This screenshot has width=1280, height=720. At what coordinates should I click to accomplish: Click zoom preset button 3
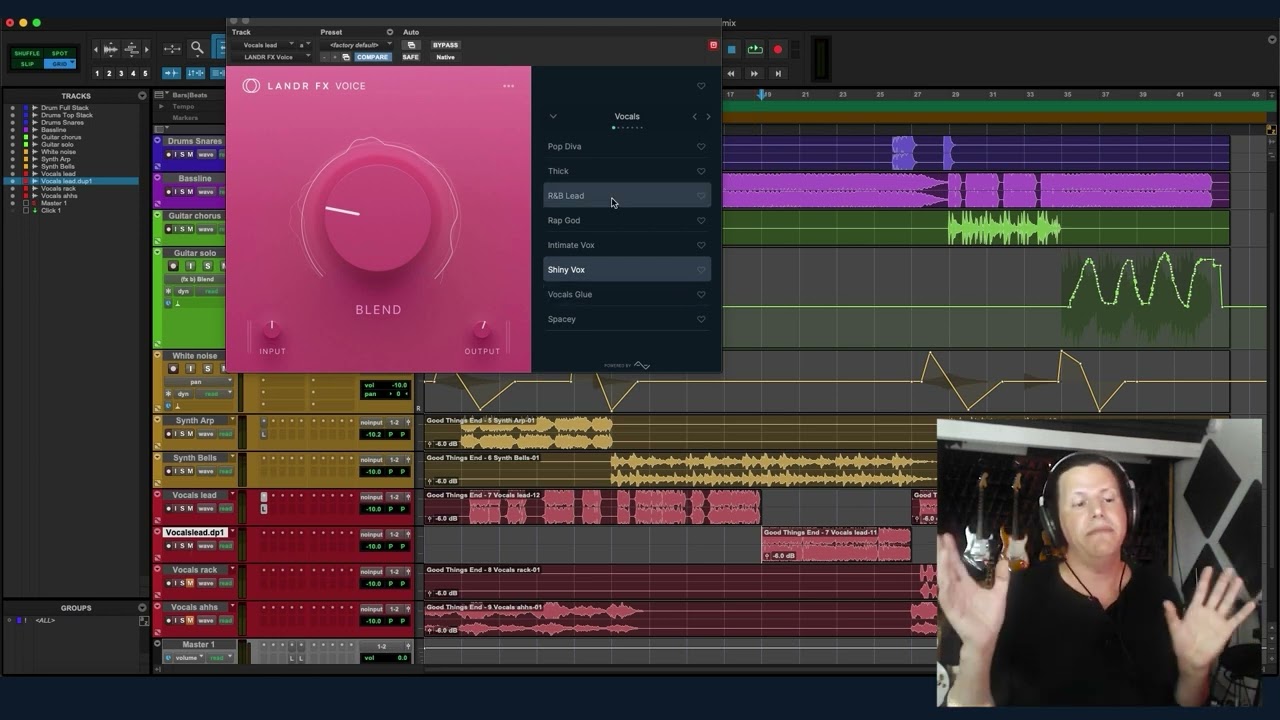(x=121, y=73)
